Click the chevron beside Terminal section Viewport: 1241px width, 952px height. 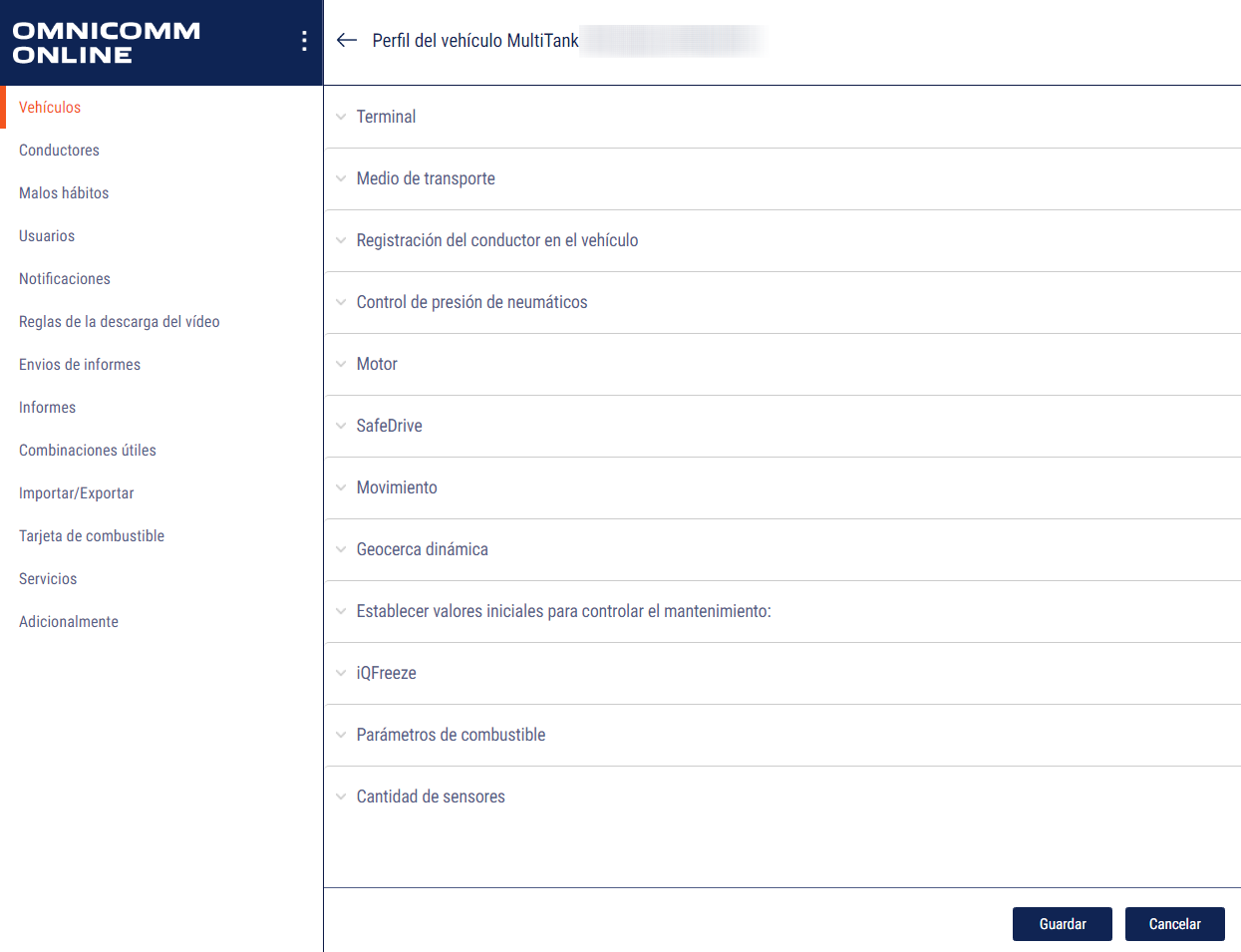342,117
